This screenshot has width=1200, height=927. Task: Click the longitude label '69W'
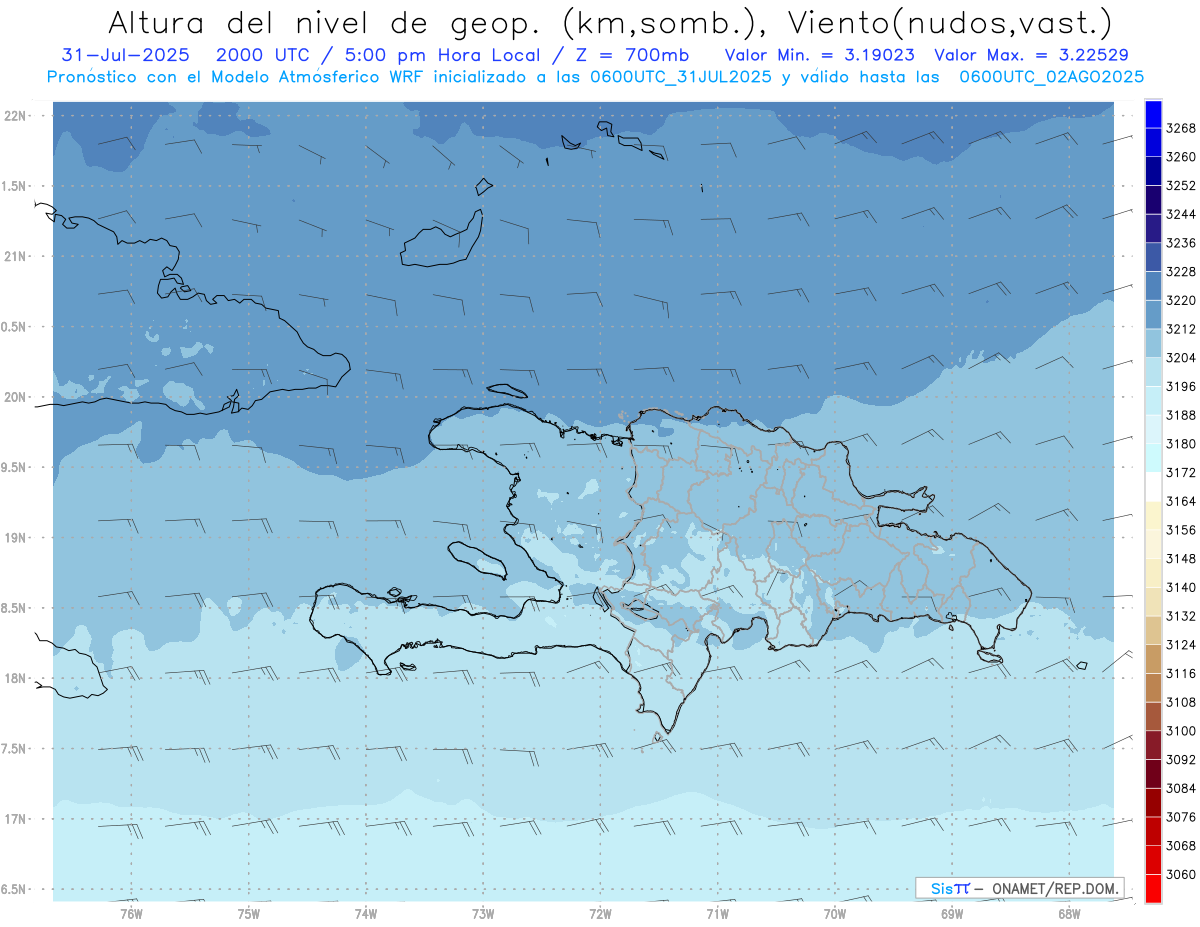coord(952,914)
